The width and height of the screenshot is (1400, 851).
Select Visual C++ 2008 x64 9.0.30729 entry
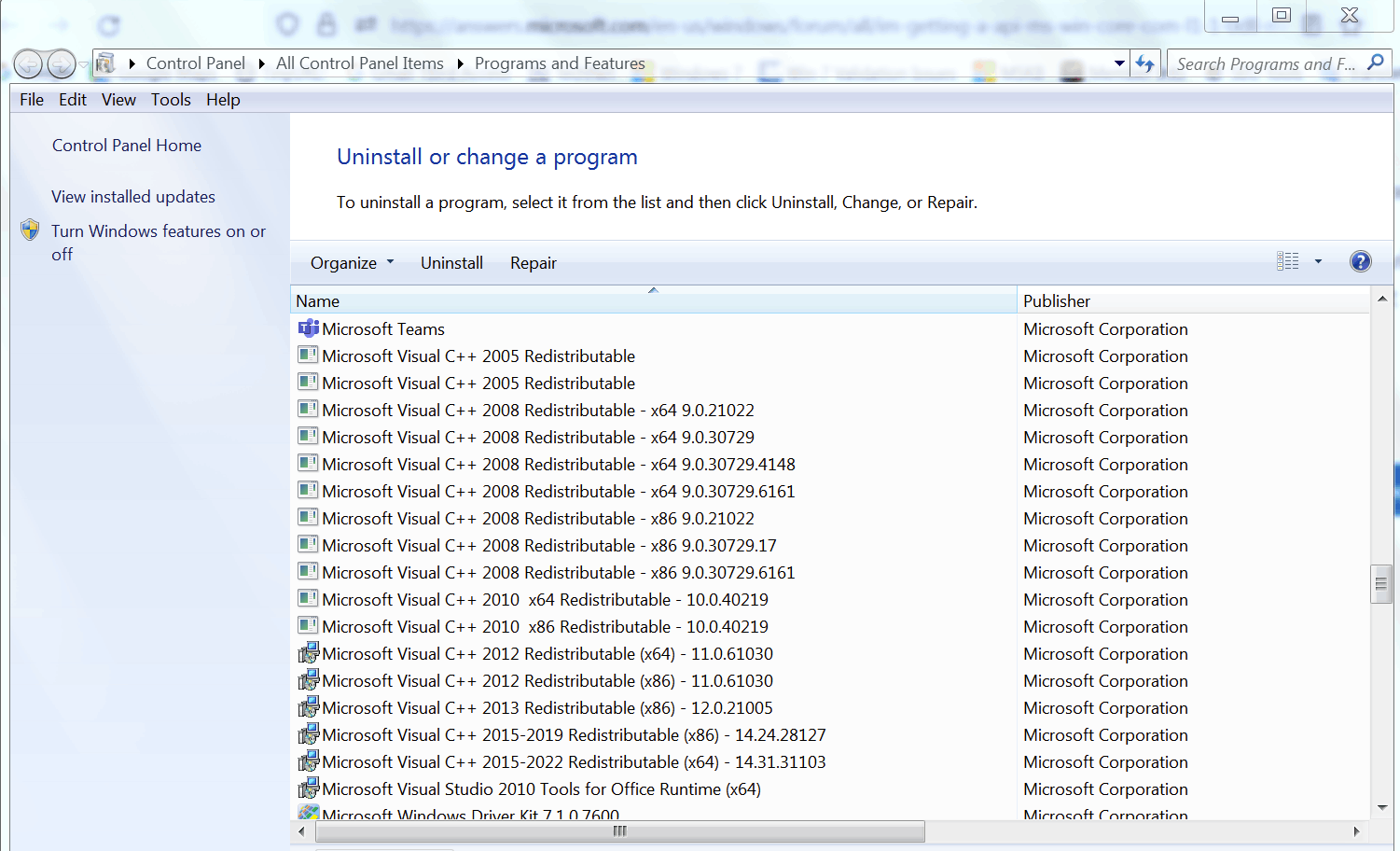click(538, 437)
